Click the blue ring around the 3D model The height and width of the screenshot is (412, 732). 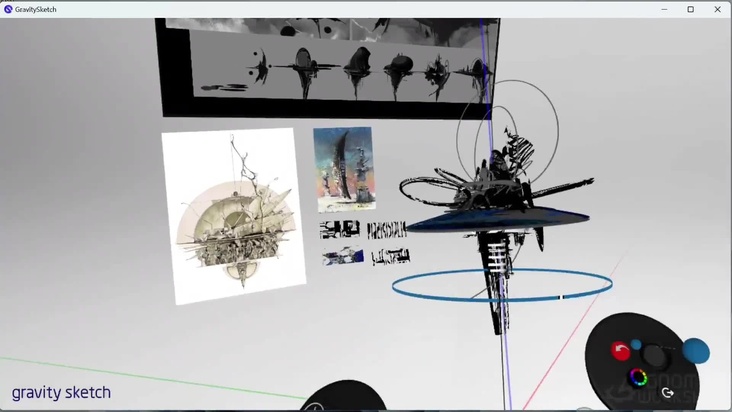(x=502, y=285)
